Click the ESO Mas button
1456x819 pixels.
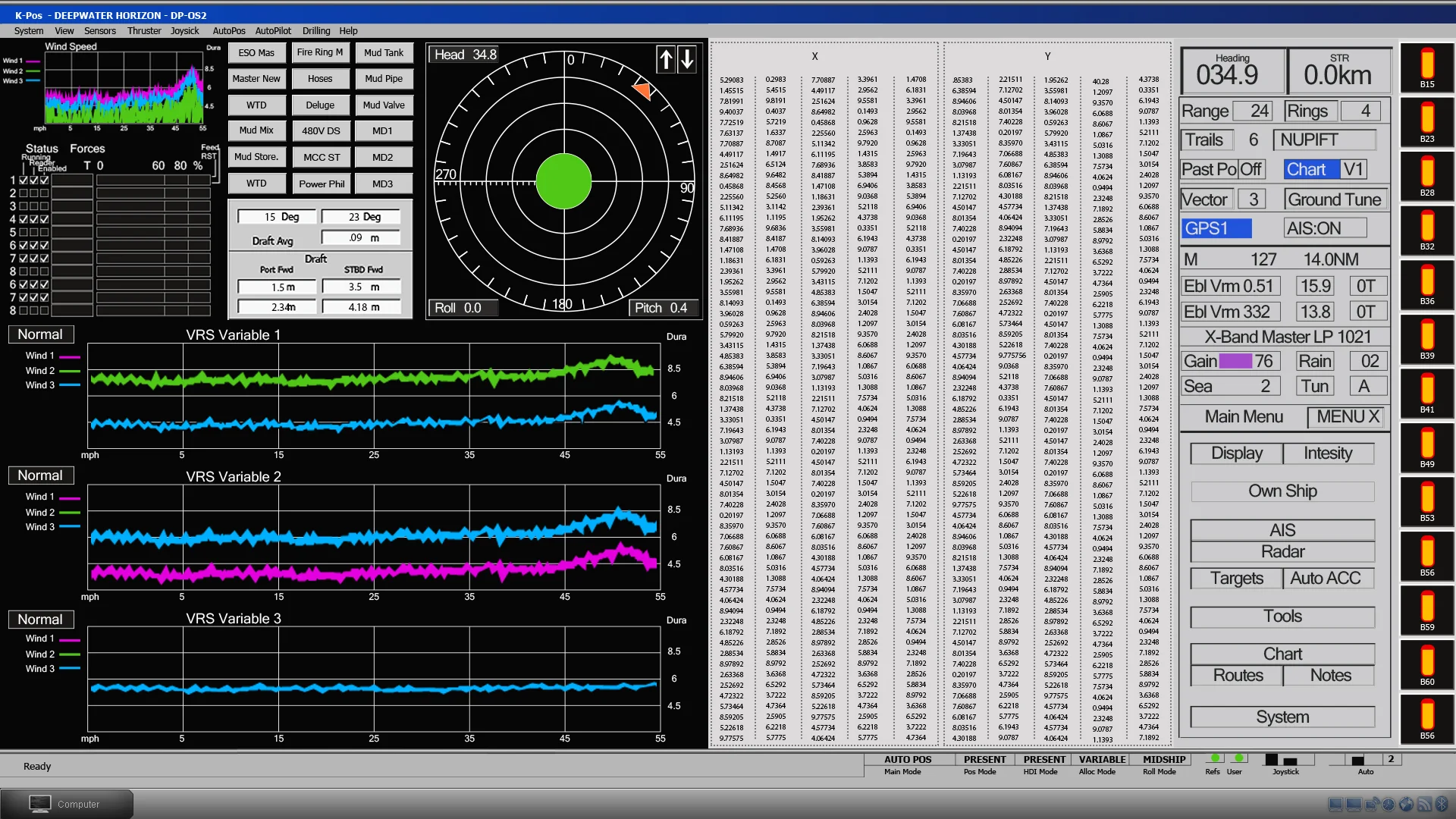(256, 53)
